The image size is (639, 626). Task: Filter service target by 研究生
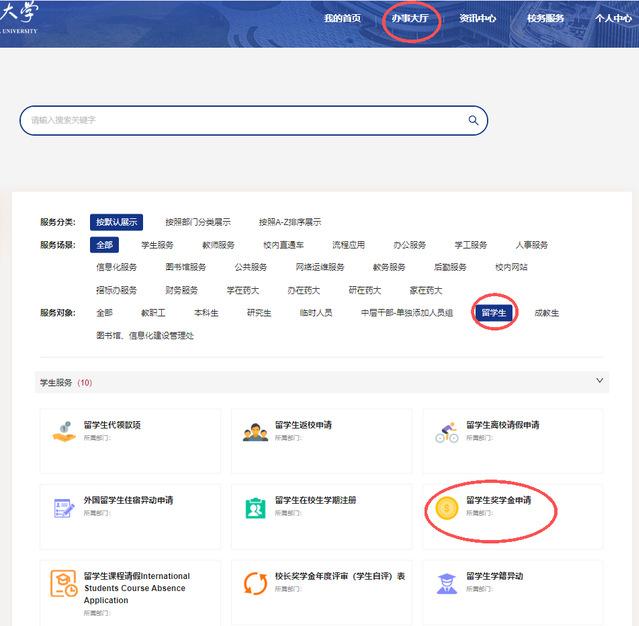pos(259,313)
